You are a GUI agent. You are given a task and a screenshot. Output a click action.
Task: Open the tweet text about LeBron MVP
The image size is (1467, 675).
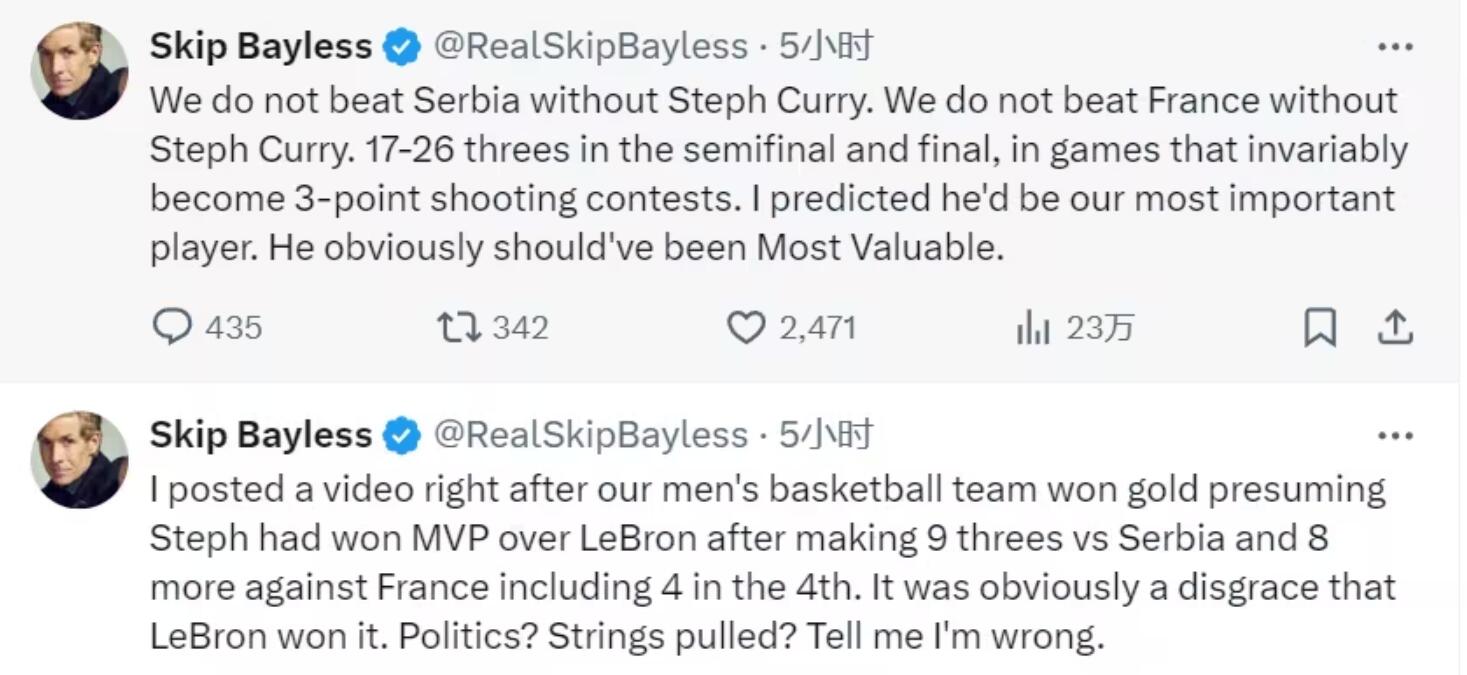point(770,562)
